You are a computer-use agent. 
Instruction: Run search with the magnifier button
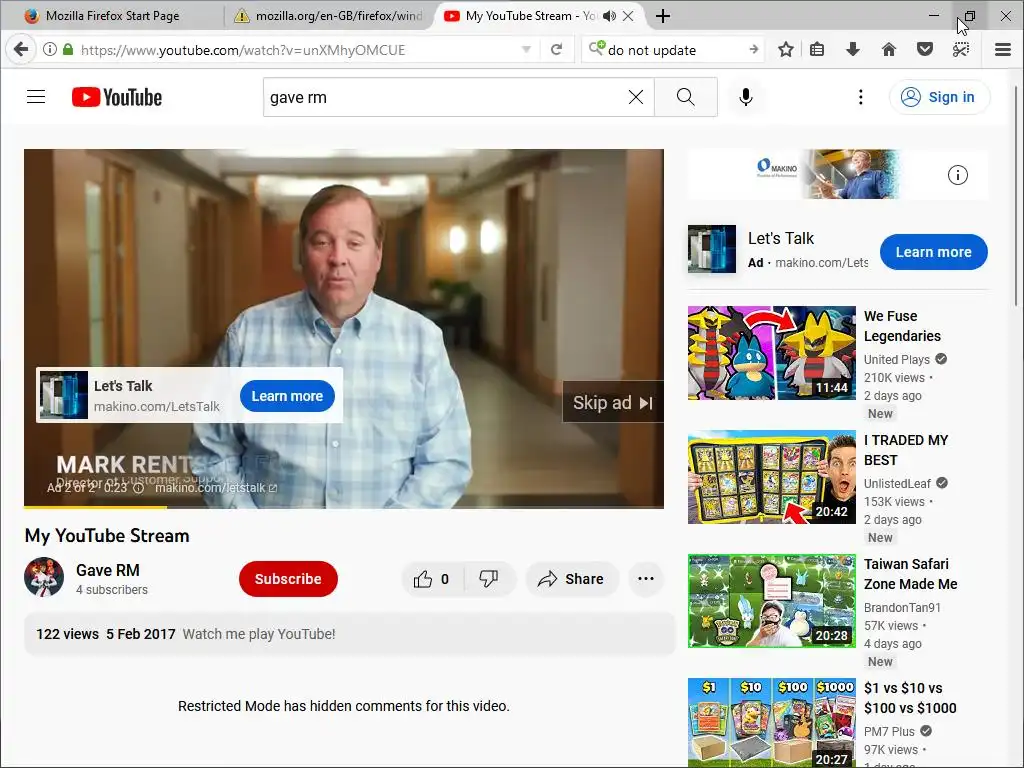pos(686,97)
